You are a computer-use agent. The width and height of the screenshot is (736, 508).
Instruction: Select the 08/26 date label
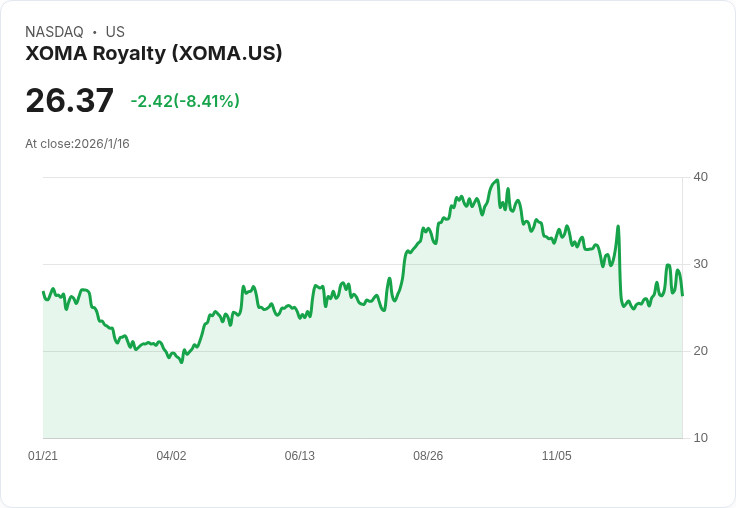[428, 456]
